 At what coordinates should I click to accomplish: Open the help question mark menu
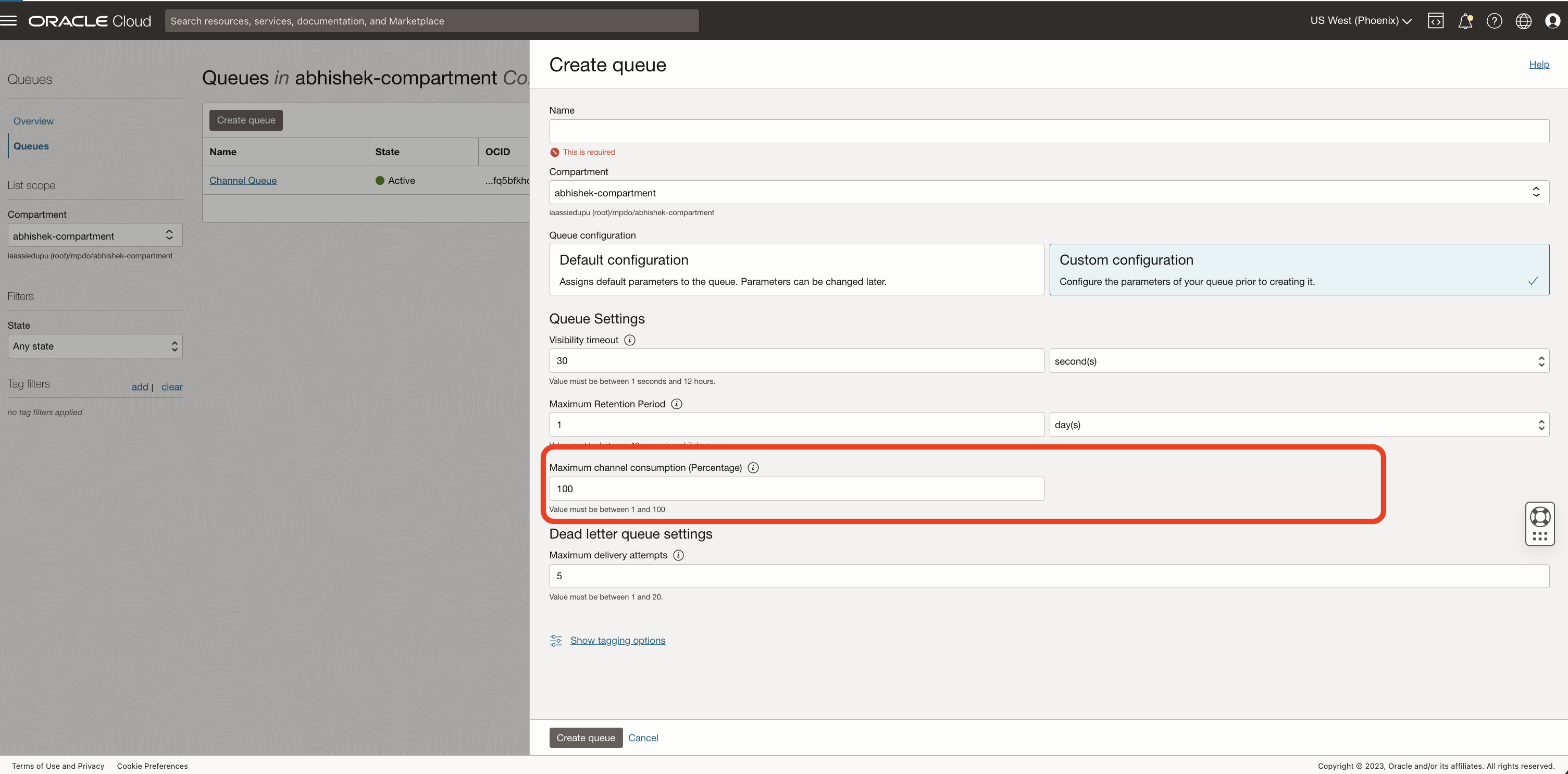coord(1495,20)
